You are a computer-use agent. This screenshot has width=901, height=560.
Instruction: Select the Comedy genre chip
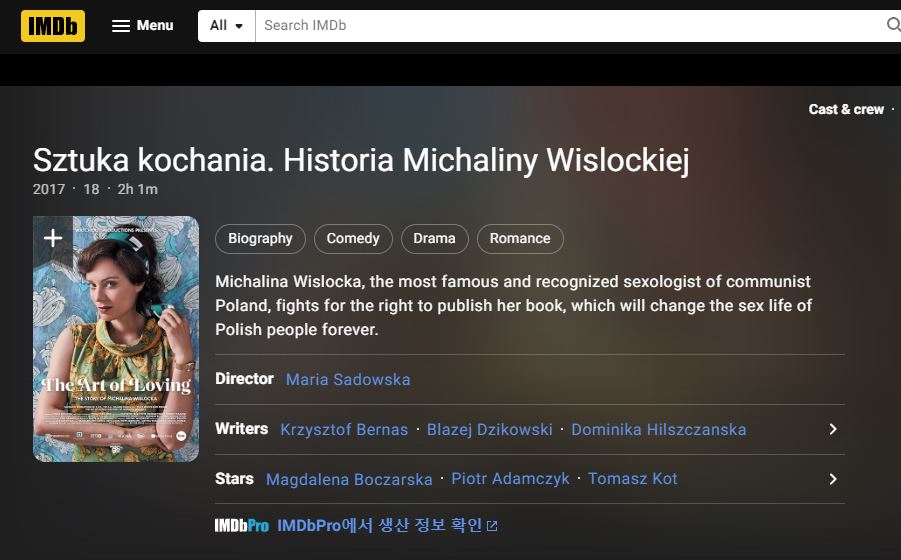pyautogui.click(x=353, y=238)
